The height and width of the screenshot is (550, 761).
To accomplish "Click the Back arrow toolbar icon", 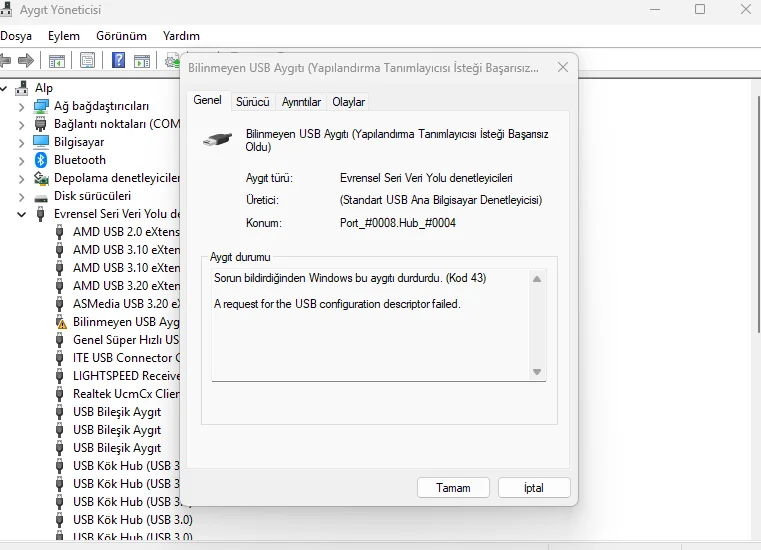I will tap(5, 61).
